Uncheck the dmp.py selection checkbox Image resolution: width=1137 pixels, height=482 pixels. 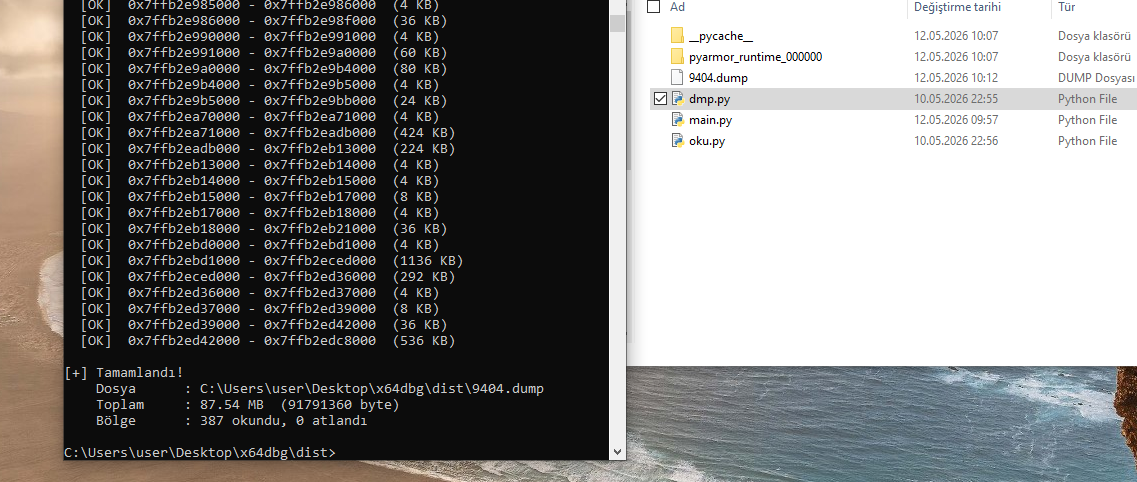pyautogui.click(x=660, y=99)
